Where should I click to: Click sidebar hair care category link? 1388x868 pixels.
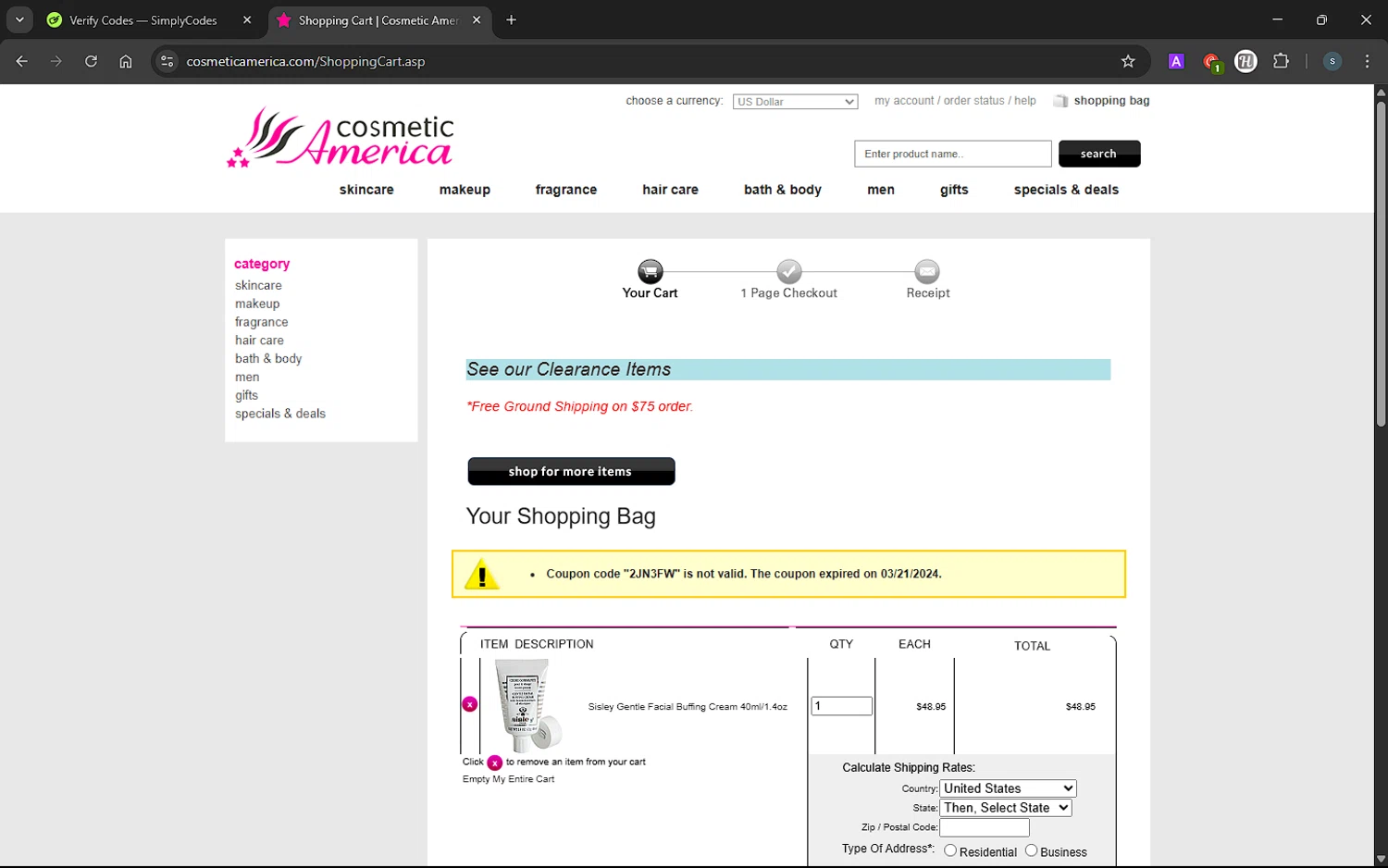click(x=259, y=341)
